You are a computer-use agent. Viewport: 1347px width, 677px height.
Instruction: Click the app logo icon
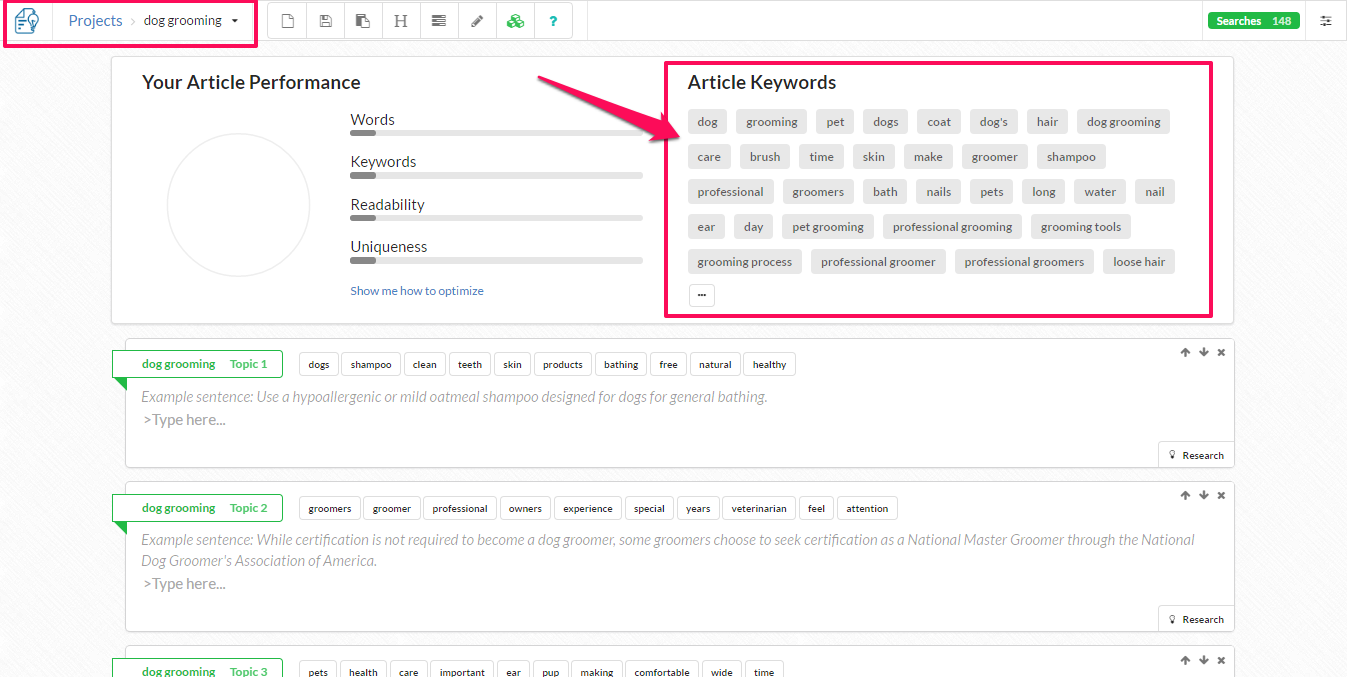(x=26, y=20)
